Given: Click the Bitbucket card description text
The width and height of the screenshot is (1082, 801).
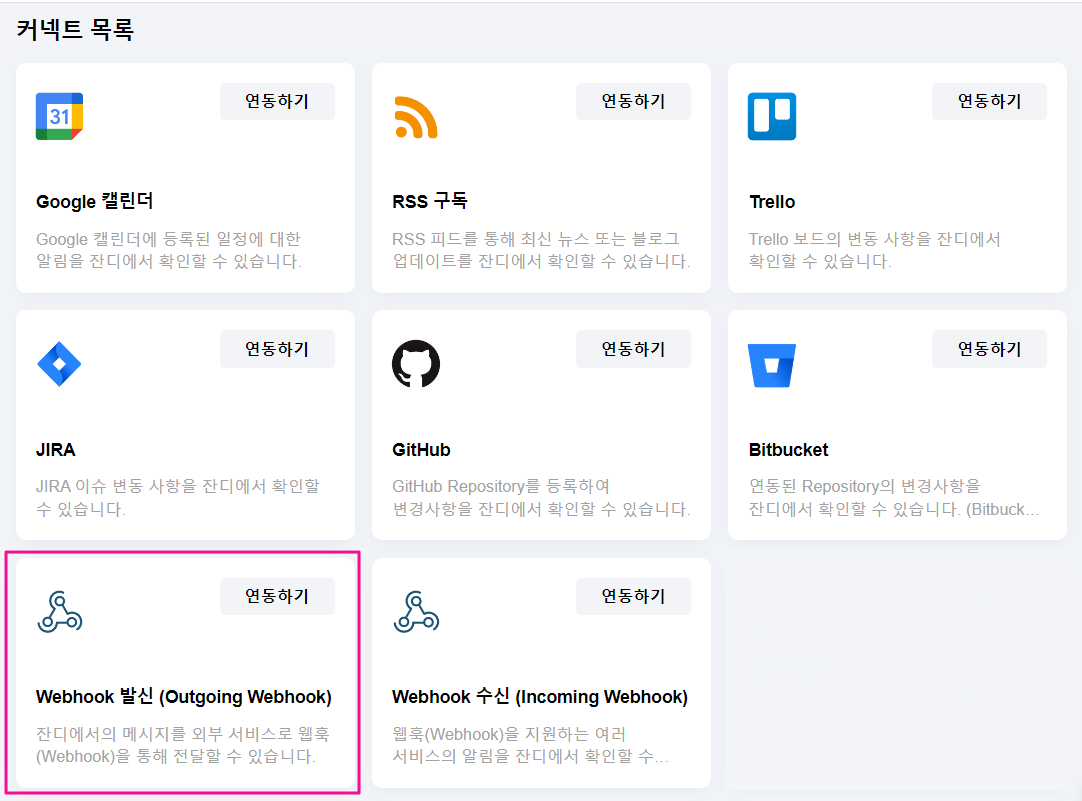Looking at the screenshot, I should [x=894, y=498].
